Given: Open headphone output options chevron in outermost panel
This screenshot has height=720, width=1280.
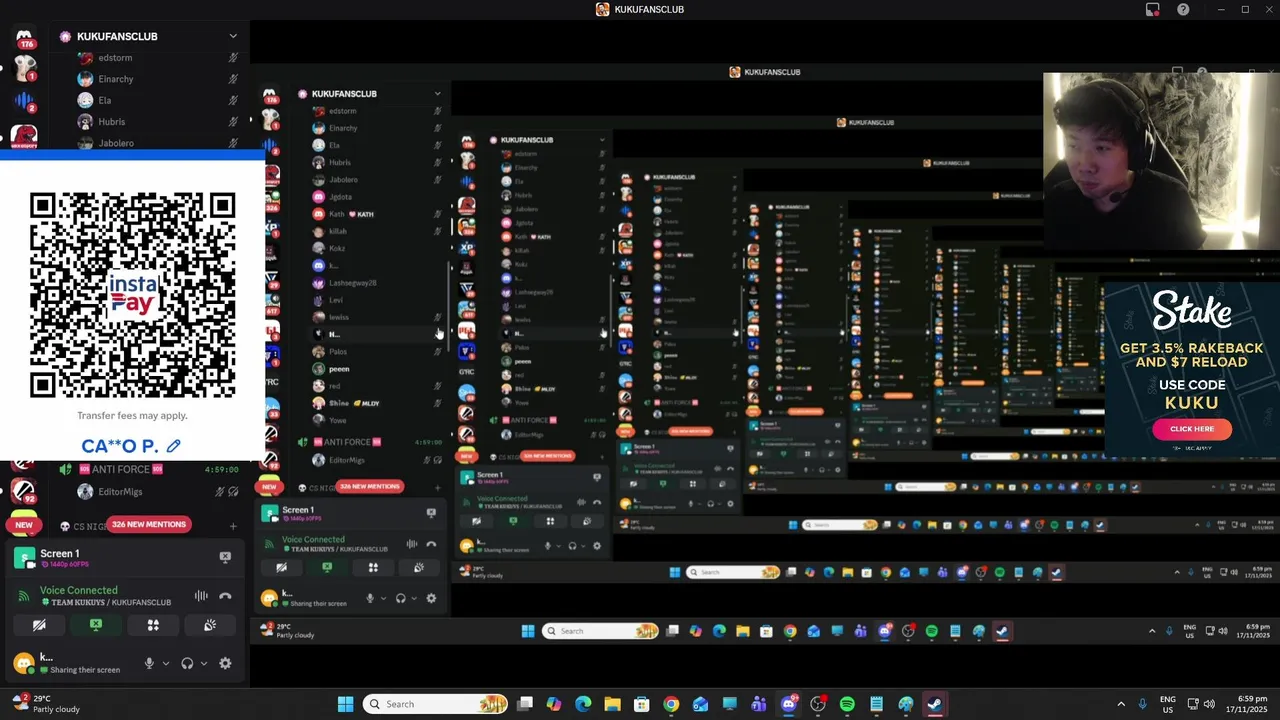Looking at the screenshot, I should pos(204,663).
